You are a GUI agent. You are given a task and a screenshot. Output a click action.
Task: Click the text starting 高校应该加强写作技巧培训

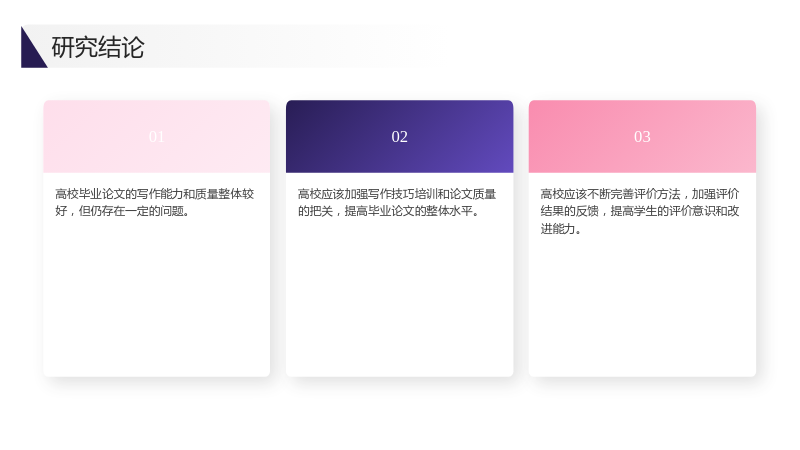pos(397,203)
